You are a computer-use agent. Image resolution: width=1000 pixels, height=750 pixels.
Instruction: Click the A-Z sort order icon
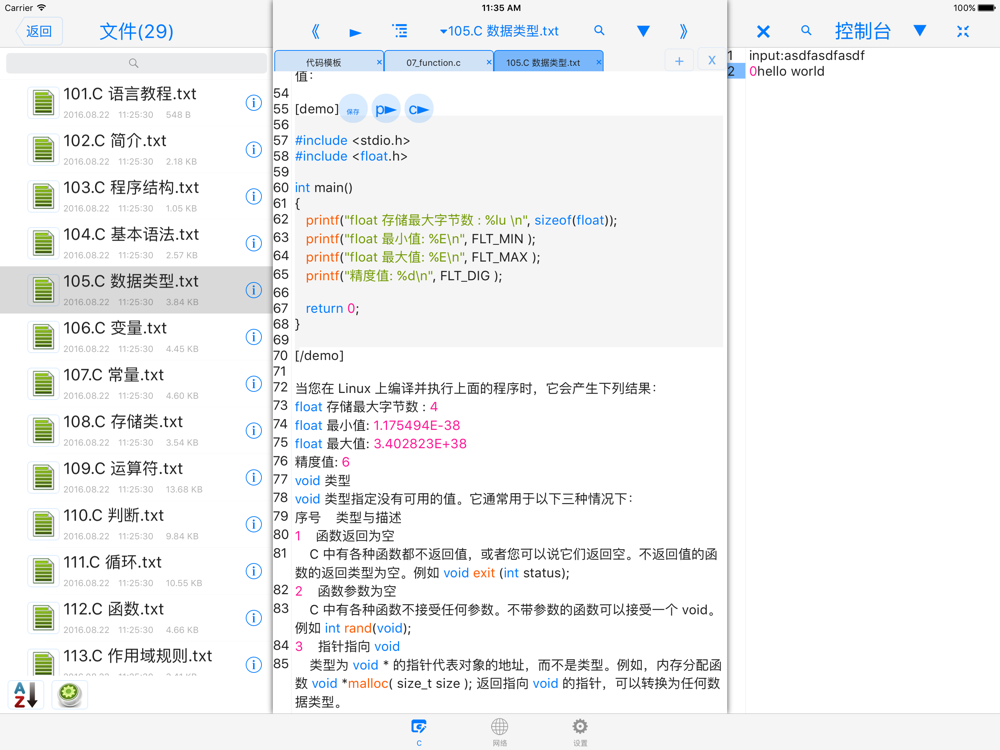pos(26,695)
